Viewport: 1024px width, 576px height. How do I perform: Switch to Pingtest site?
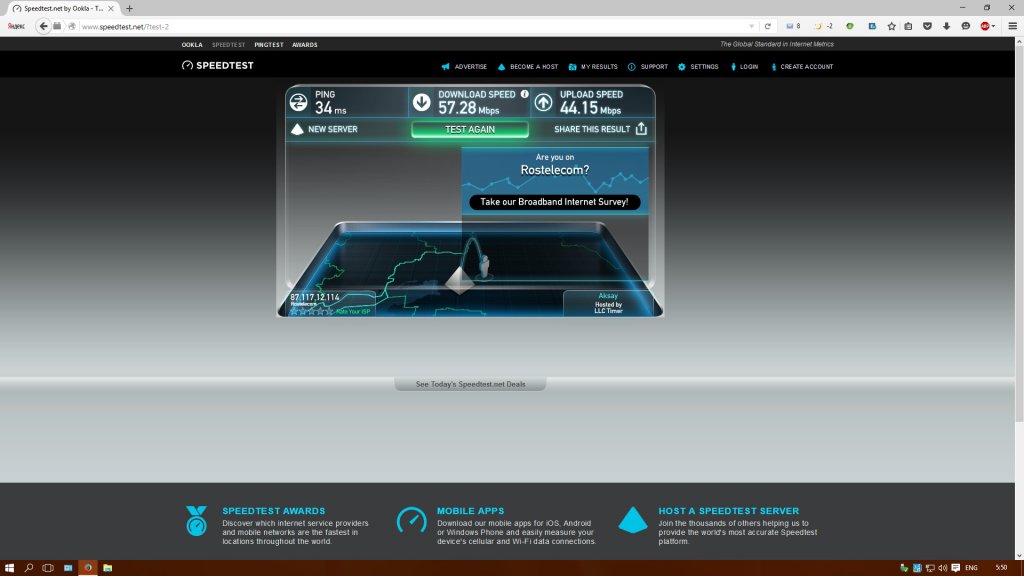(268, 44)
